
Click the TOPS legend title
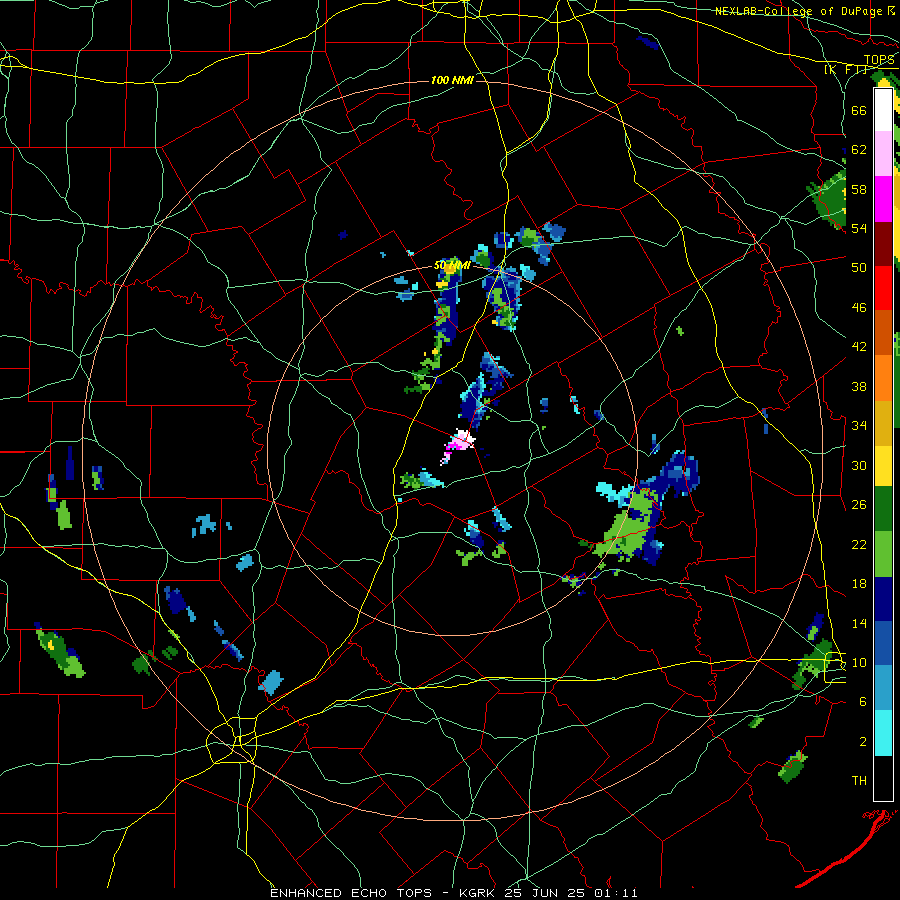click(x=879, y=60)
